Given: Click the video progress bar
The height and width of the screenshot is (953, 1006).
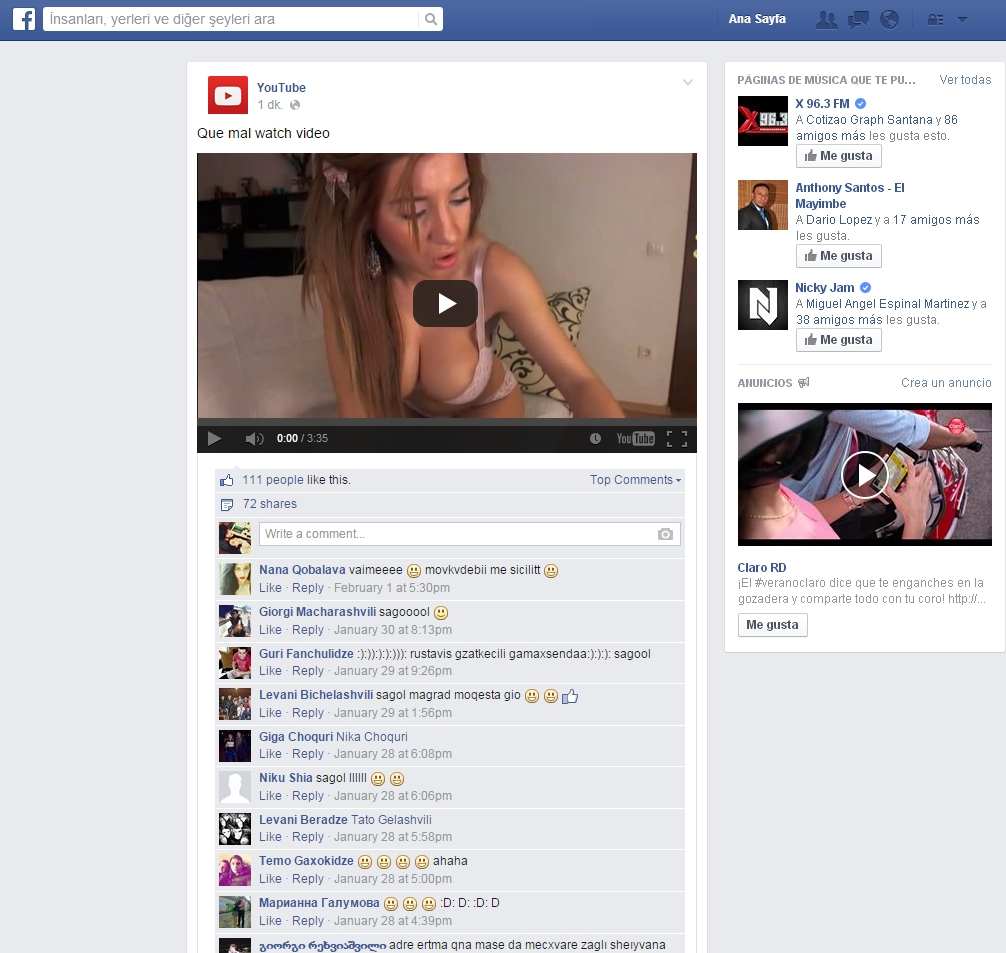Looking at the screenshot, I should coord(446,422).
